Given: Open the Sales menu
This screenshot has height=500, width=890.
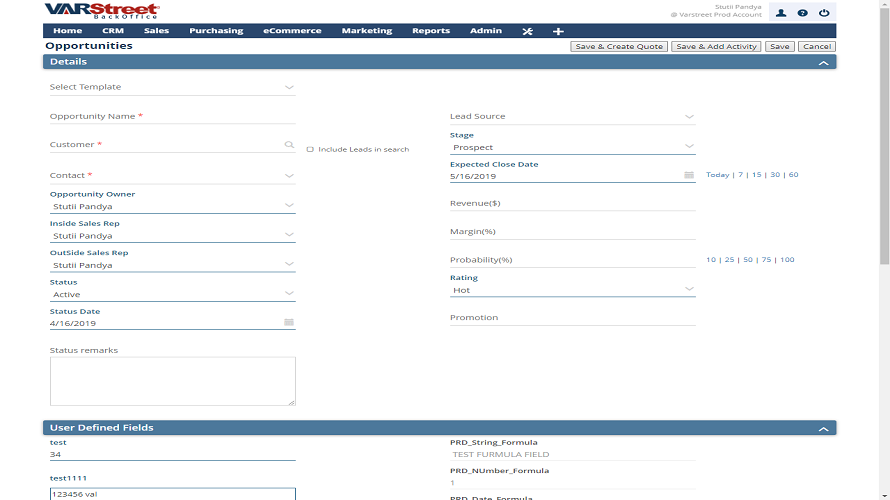Looking at the screenshot, I should [156, 31].
